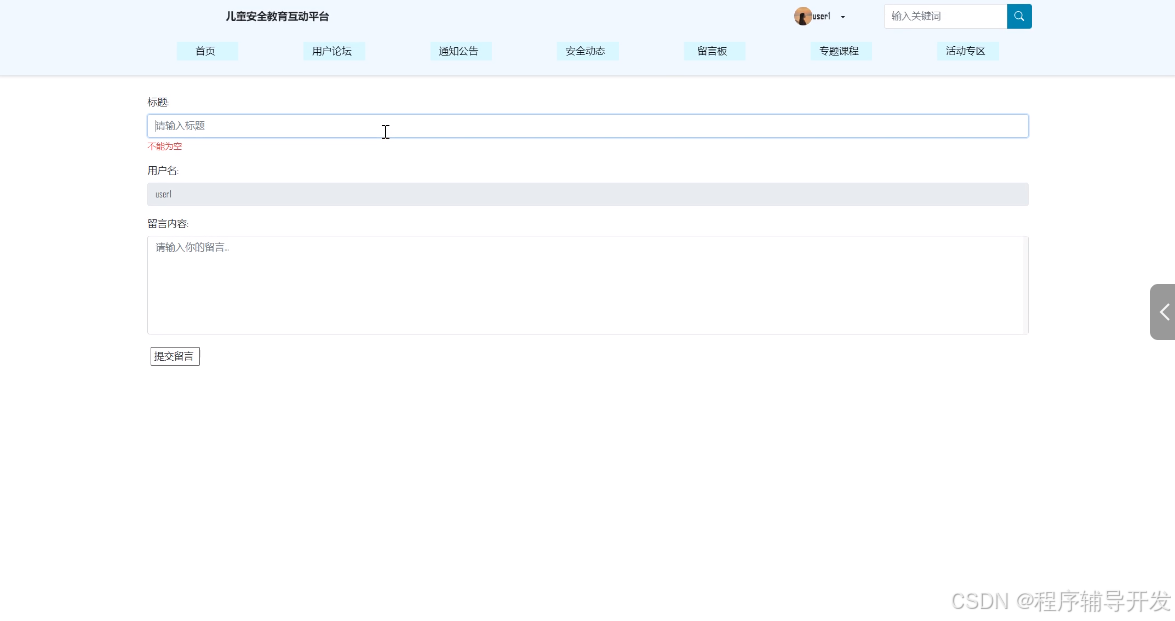Screen dimensions: 1175x621
Task: Focus the 留言内容 message textarea
Action: (x=588, y=285)
